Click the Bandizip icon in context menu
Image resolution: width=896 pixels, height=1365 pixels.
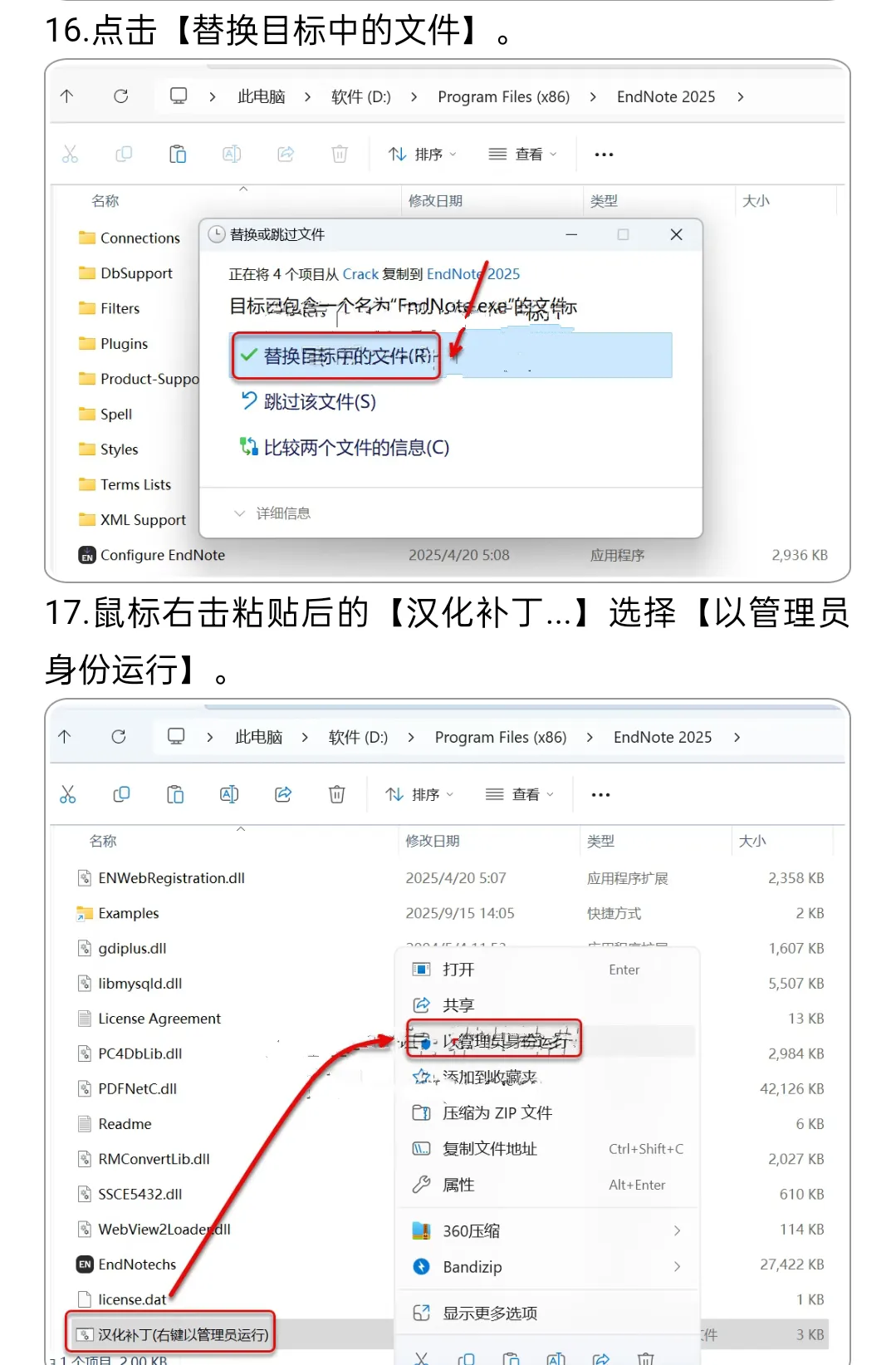coord(422,1267)
